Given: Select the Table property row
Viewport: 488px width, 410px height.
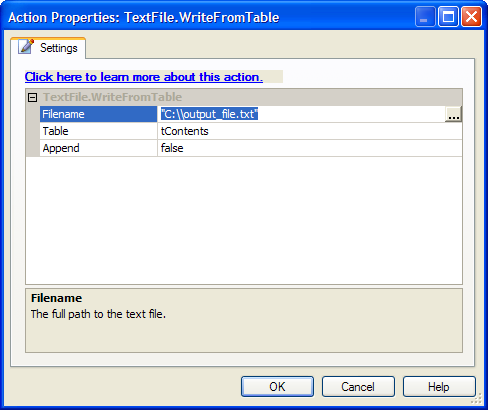Looking at the screenshot, I should (x=251, y=131).
